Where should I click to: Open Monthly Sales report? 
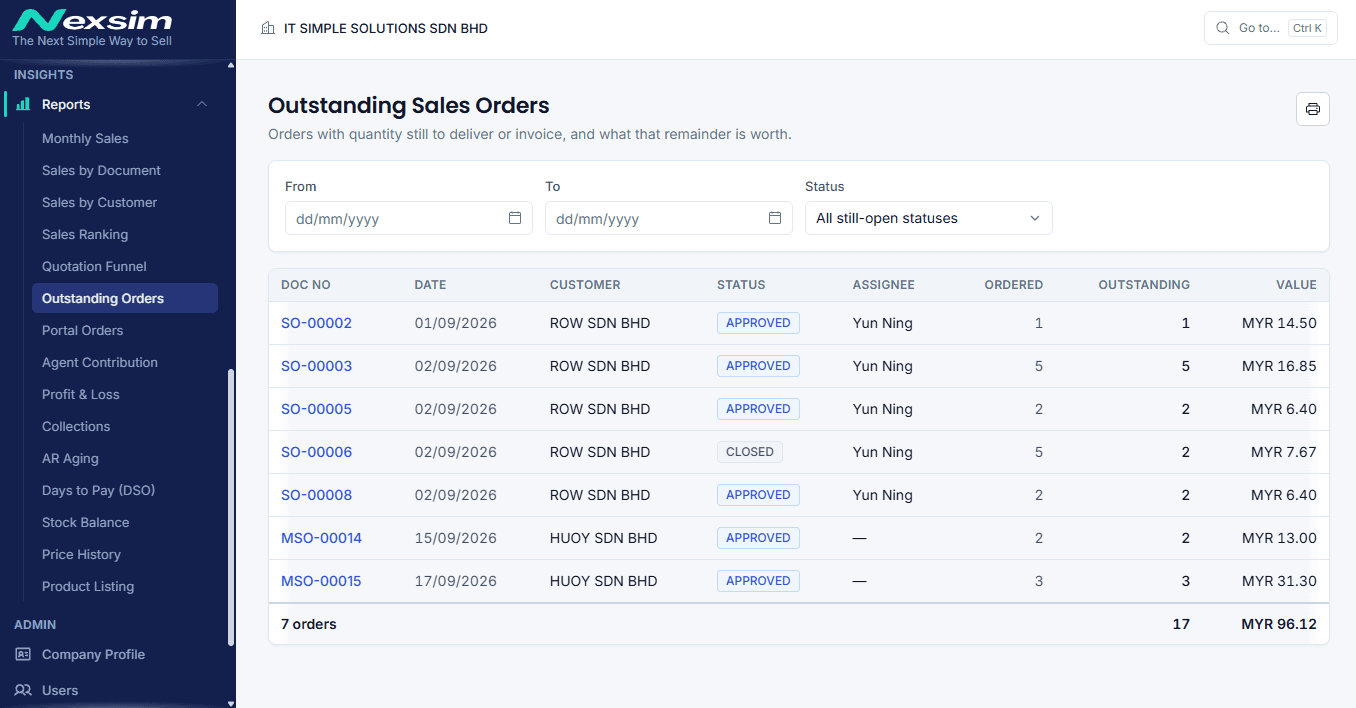click(x=125, y=138)
